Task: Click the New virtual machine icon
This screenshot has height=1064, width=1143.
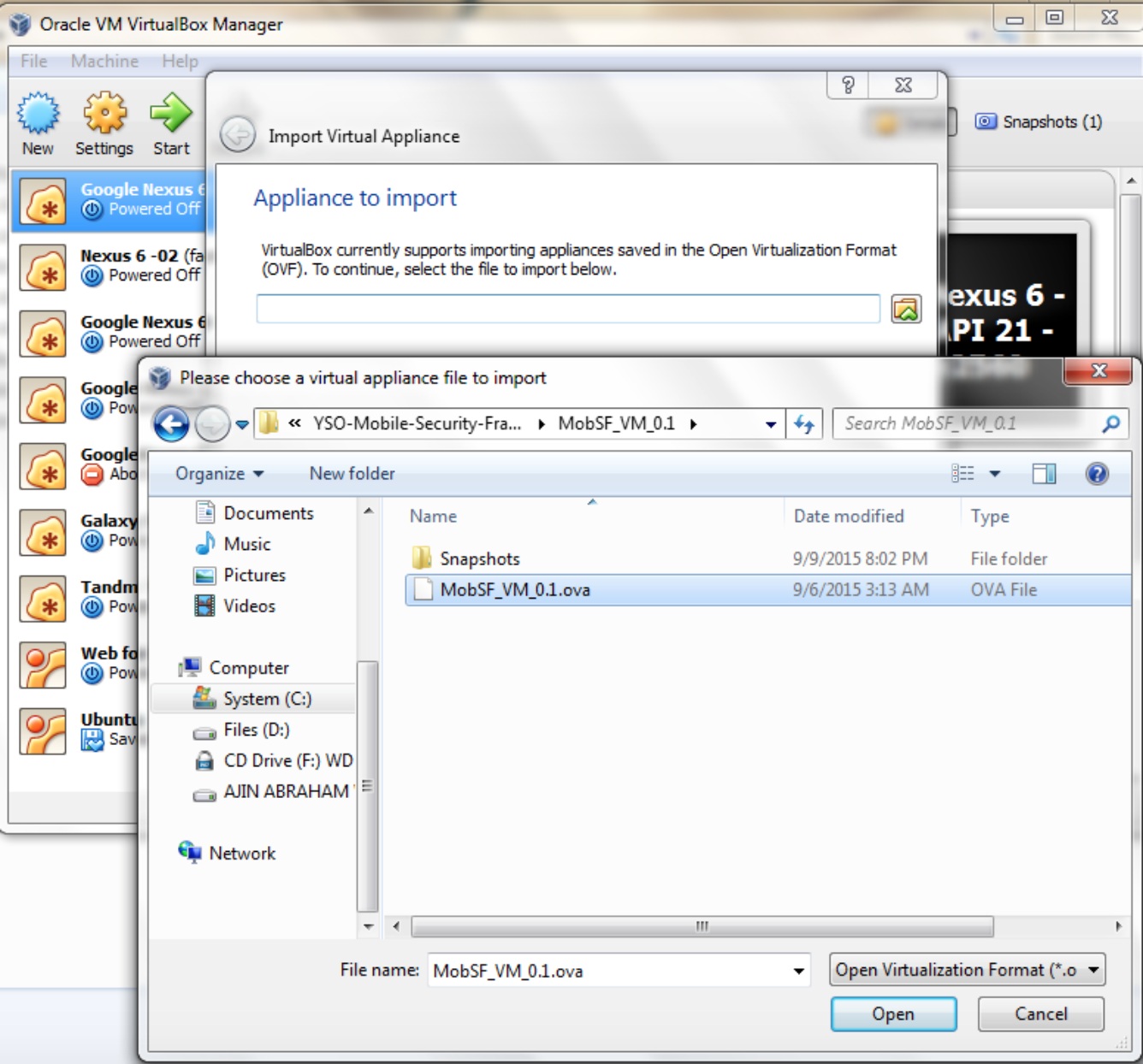Action: 38,114
